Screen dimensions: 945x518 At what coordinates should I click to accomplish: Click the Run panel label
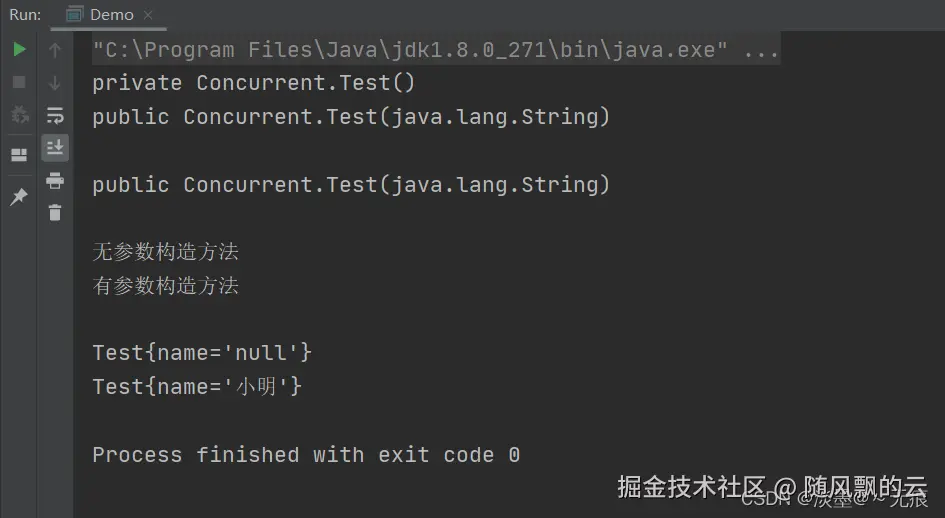click(x=25, y=15)
